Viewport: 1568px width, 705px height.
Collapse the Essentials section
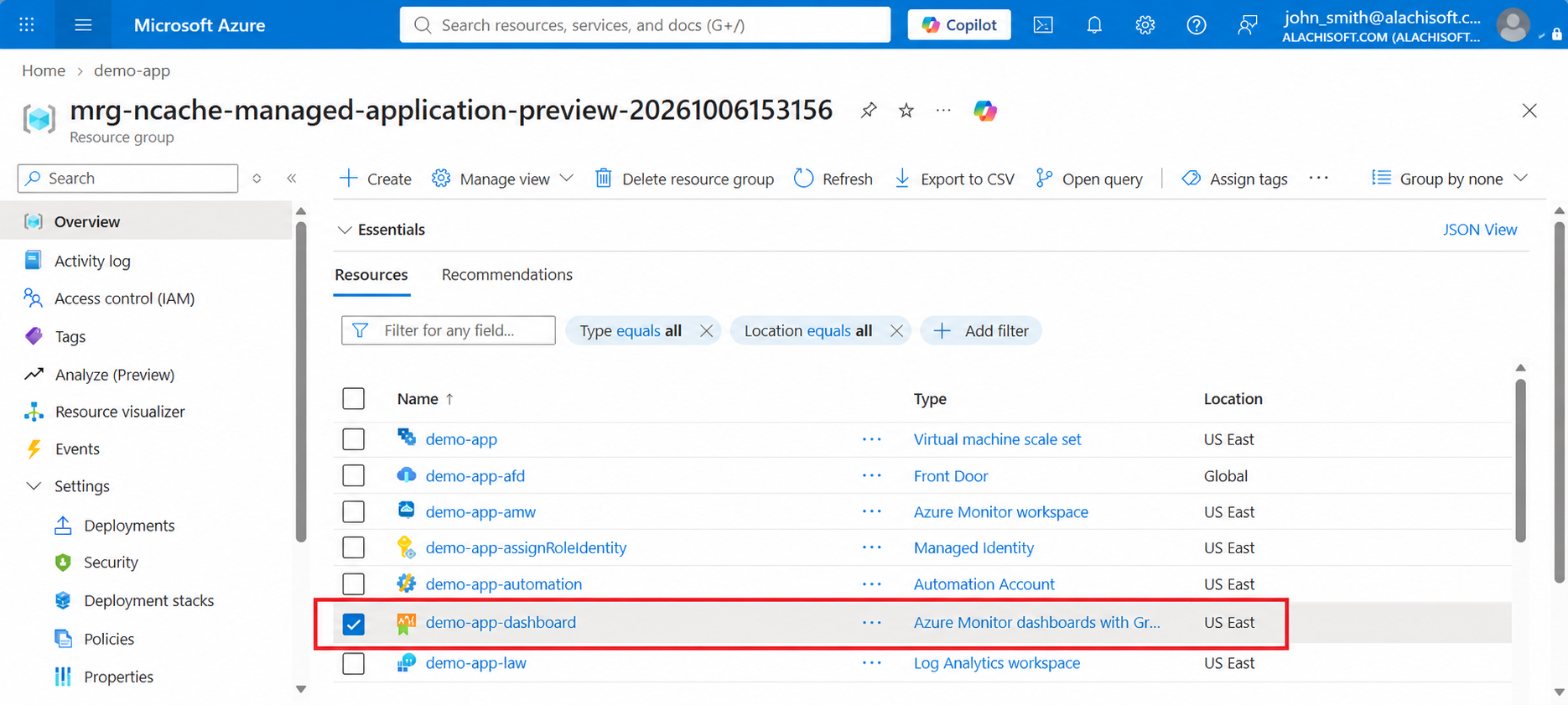click(x=382, y=230)
